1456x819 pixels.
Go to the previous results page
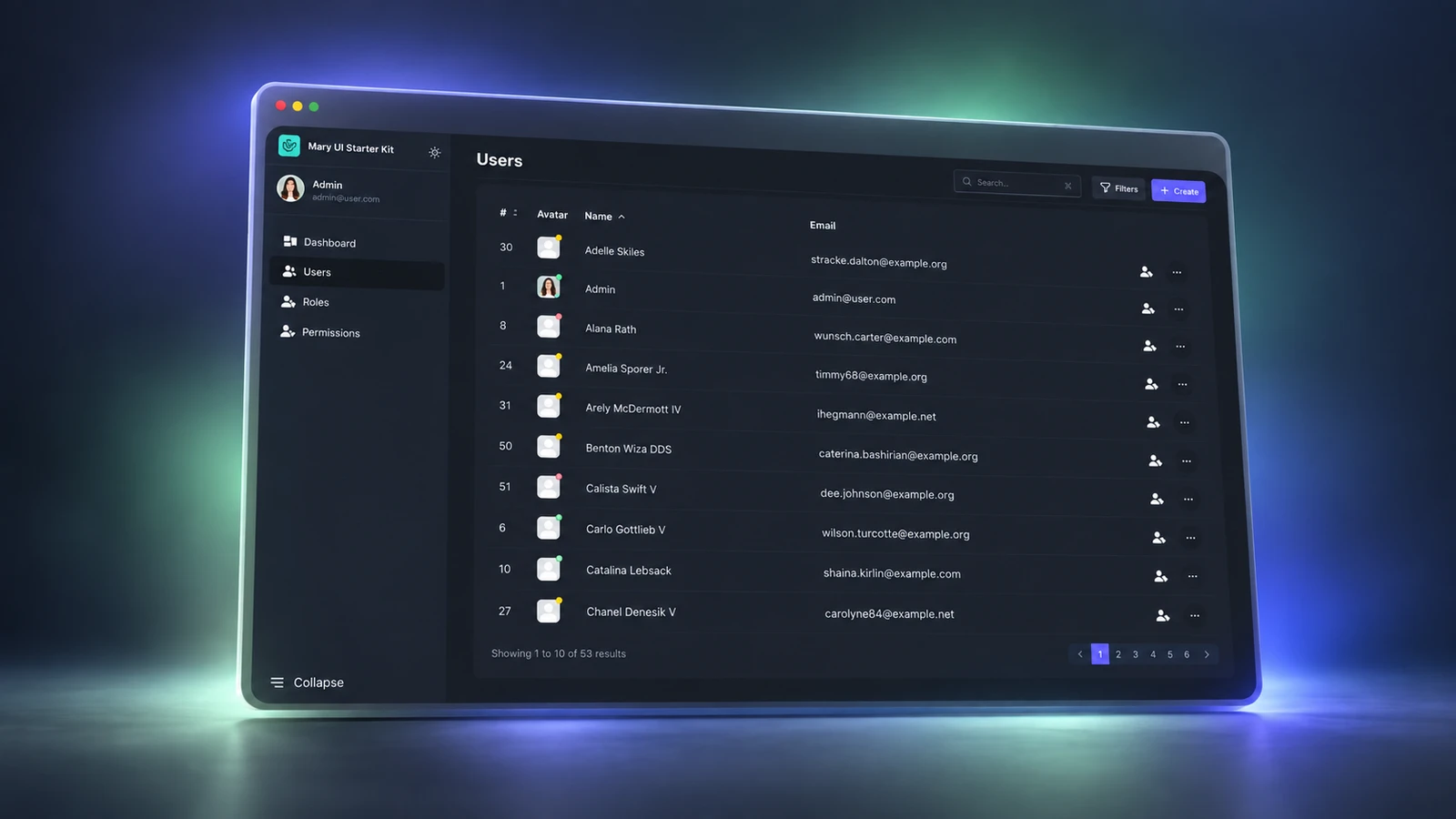(1080, 654)
